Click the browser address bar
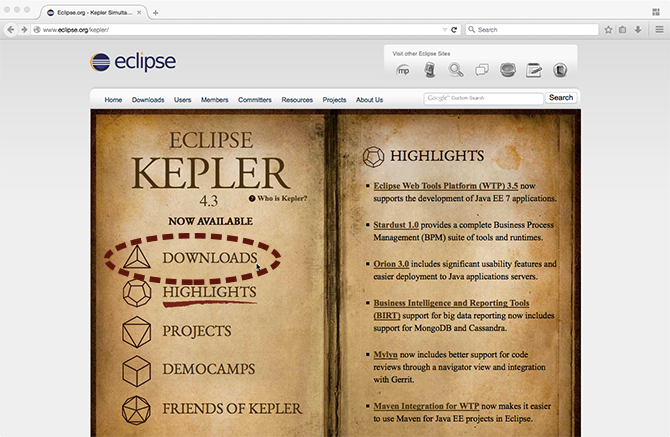670x437 pixels. tap(239, 29)
